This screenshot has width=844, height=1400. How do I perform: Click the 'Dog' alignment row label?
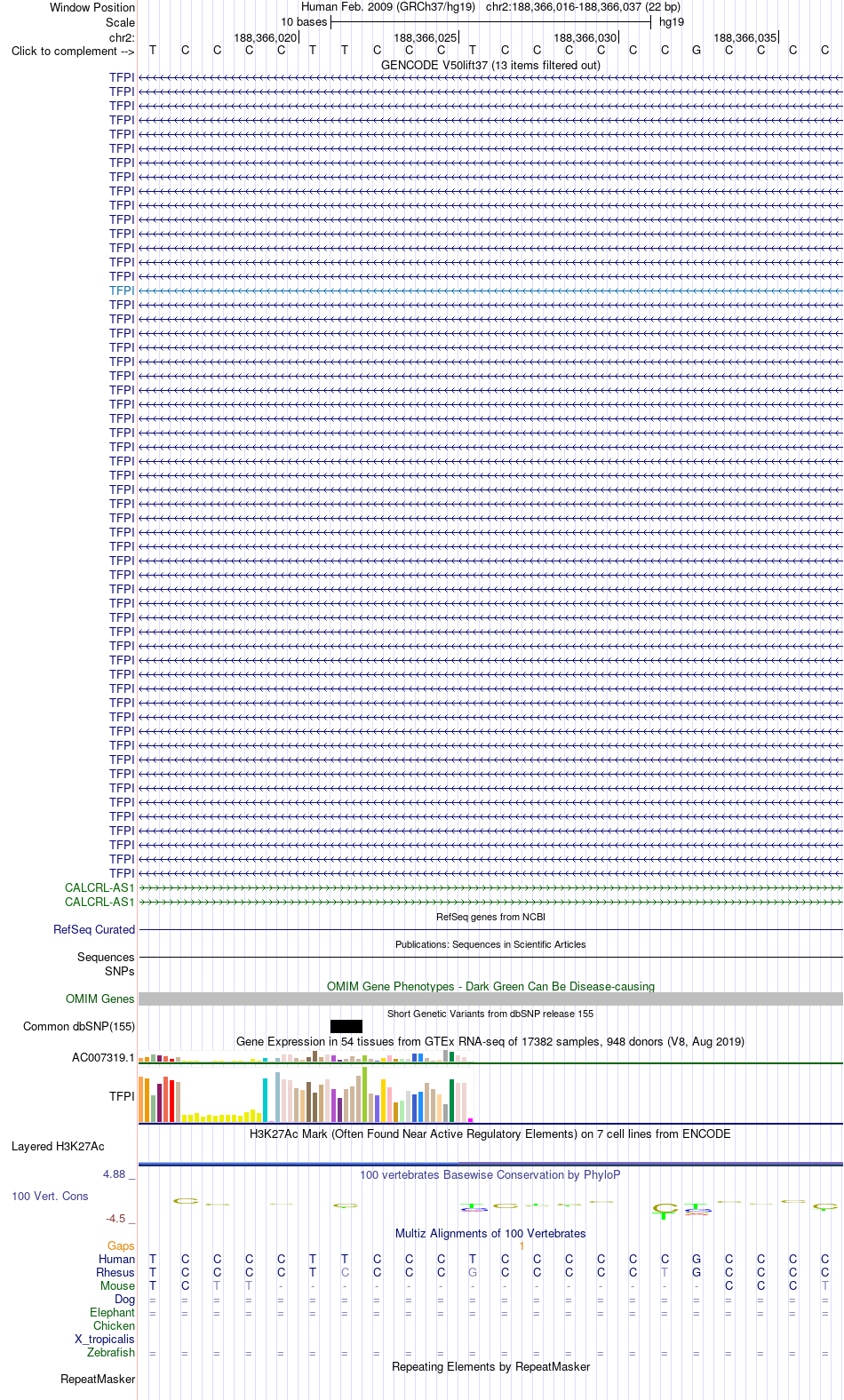coord(125,1299)
